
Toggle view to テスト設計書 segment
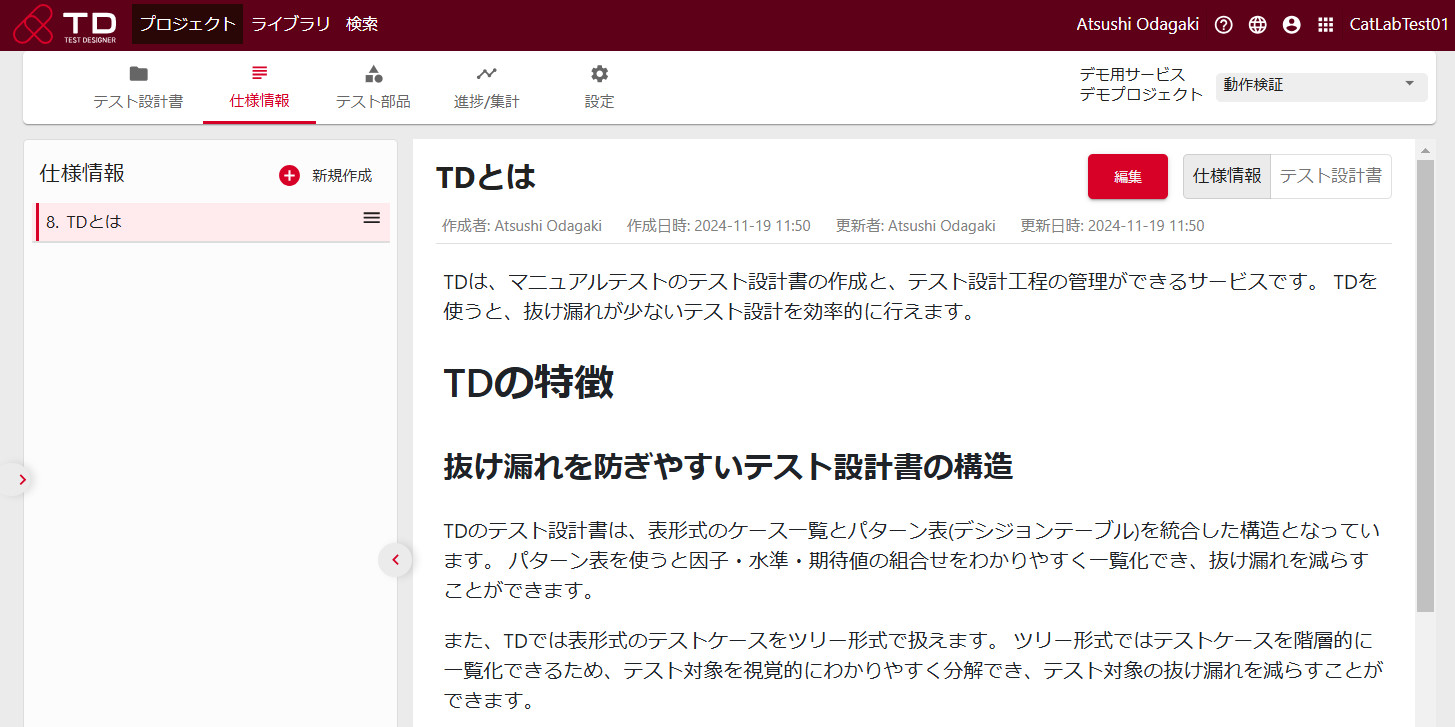point(1331,176)
